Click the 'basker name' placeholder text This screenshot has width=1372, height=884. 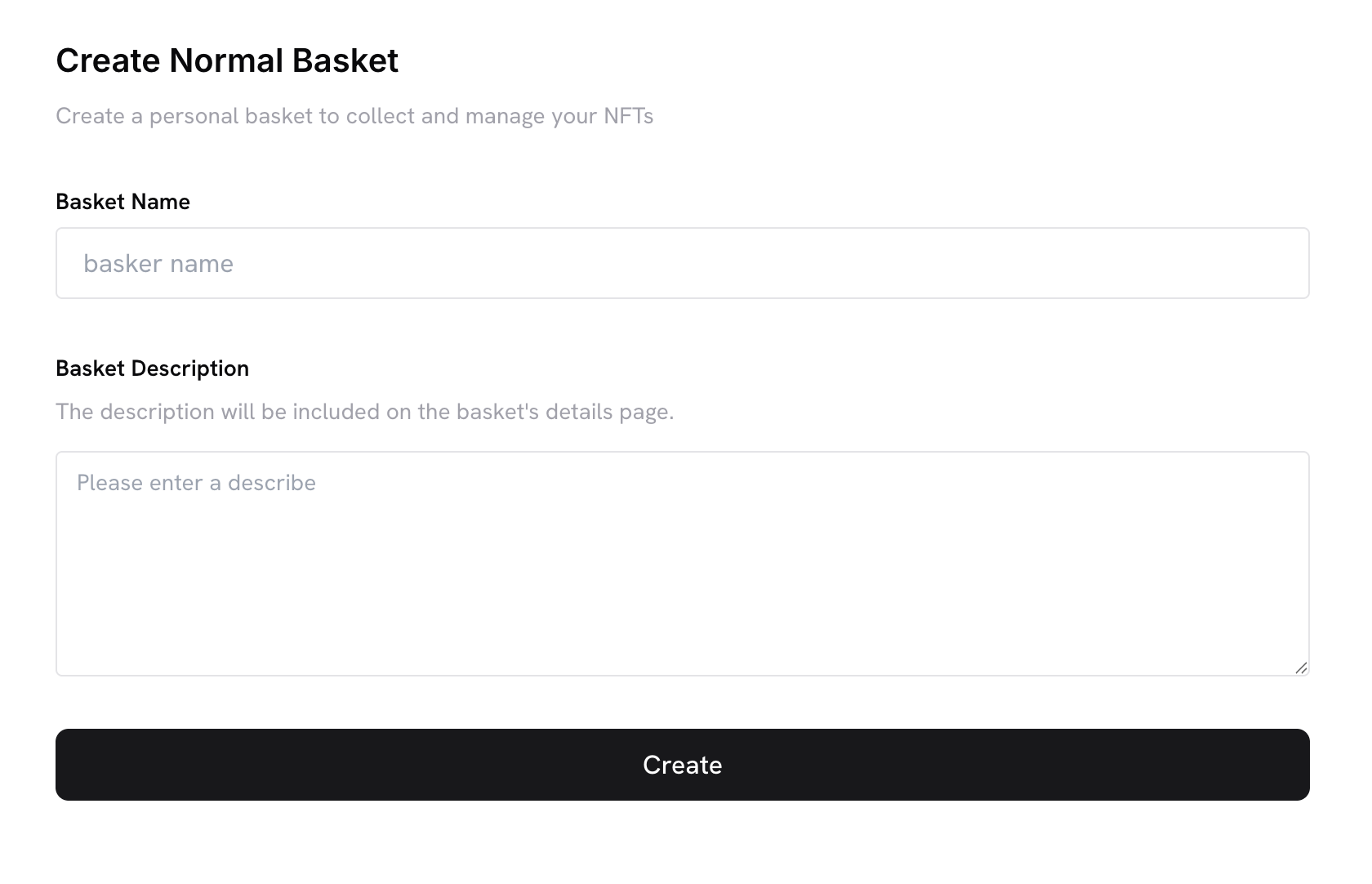pyautogui.click(x=158, y=264)
